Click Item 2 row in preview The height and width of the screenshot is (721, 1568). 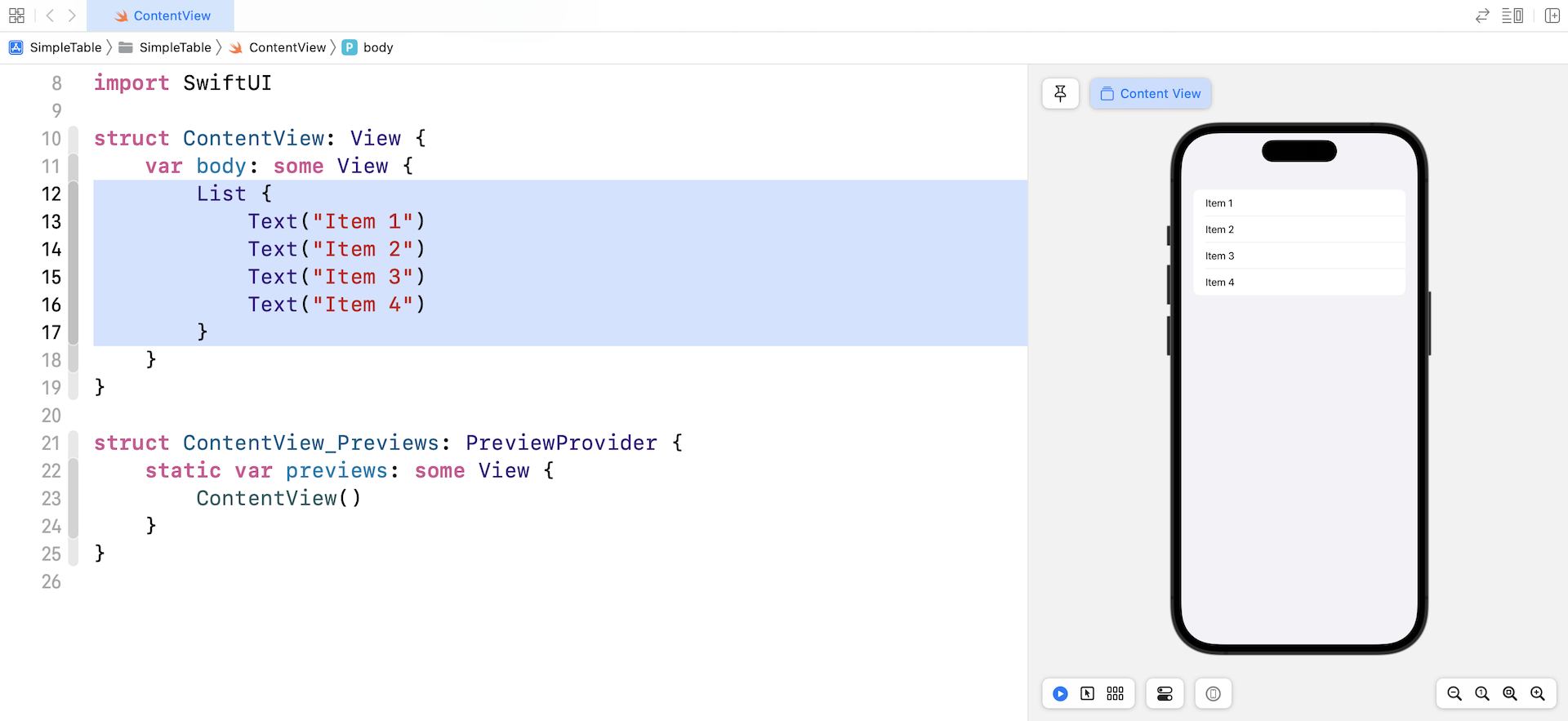[1298, 229]
